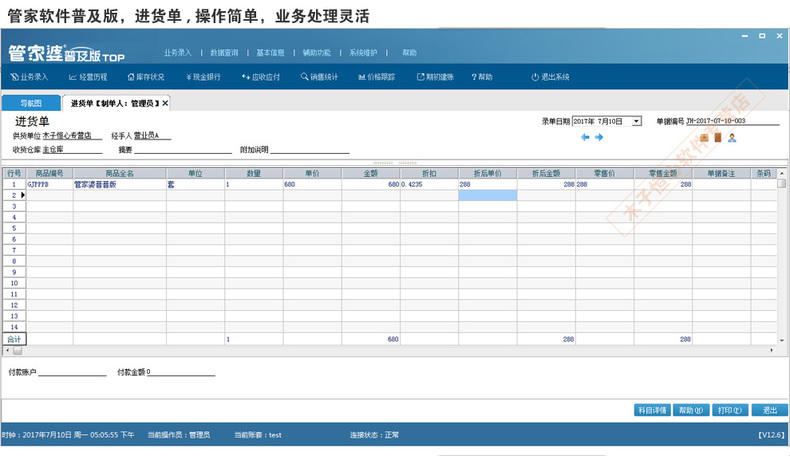Open 销售统计 in the blue toolbar

coord(319,77)
